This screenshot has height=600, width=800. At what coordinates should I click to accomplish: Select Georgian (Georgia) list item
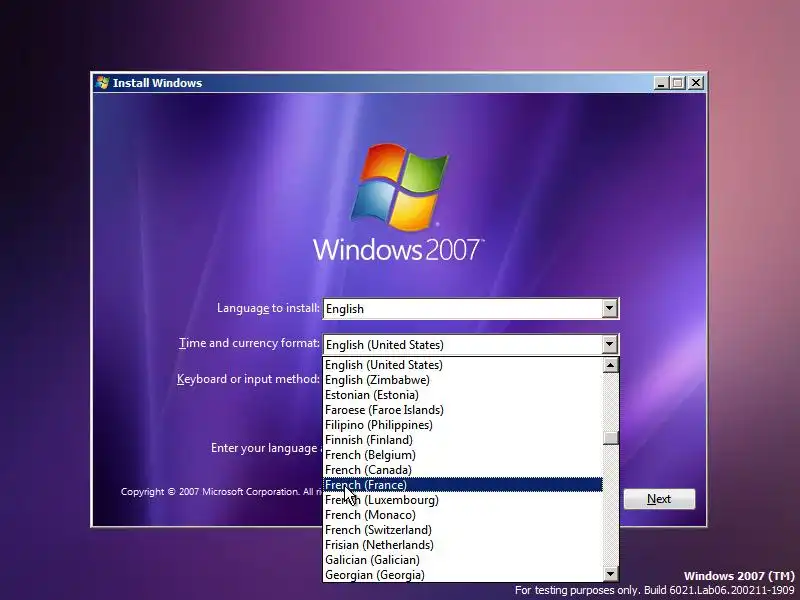coord(463,575)
